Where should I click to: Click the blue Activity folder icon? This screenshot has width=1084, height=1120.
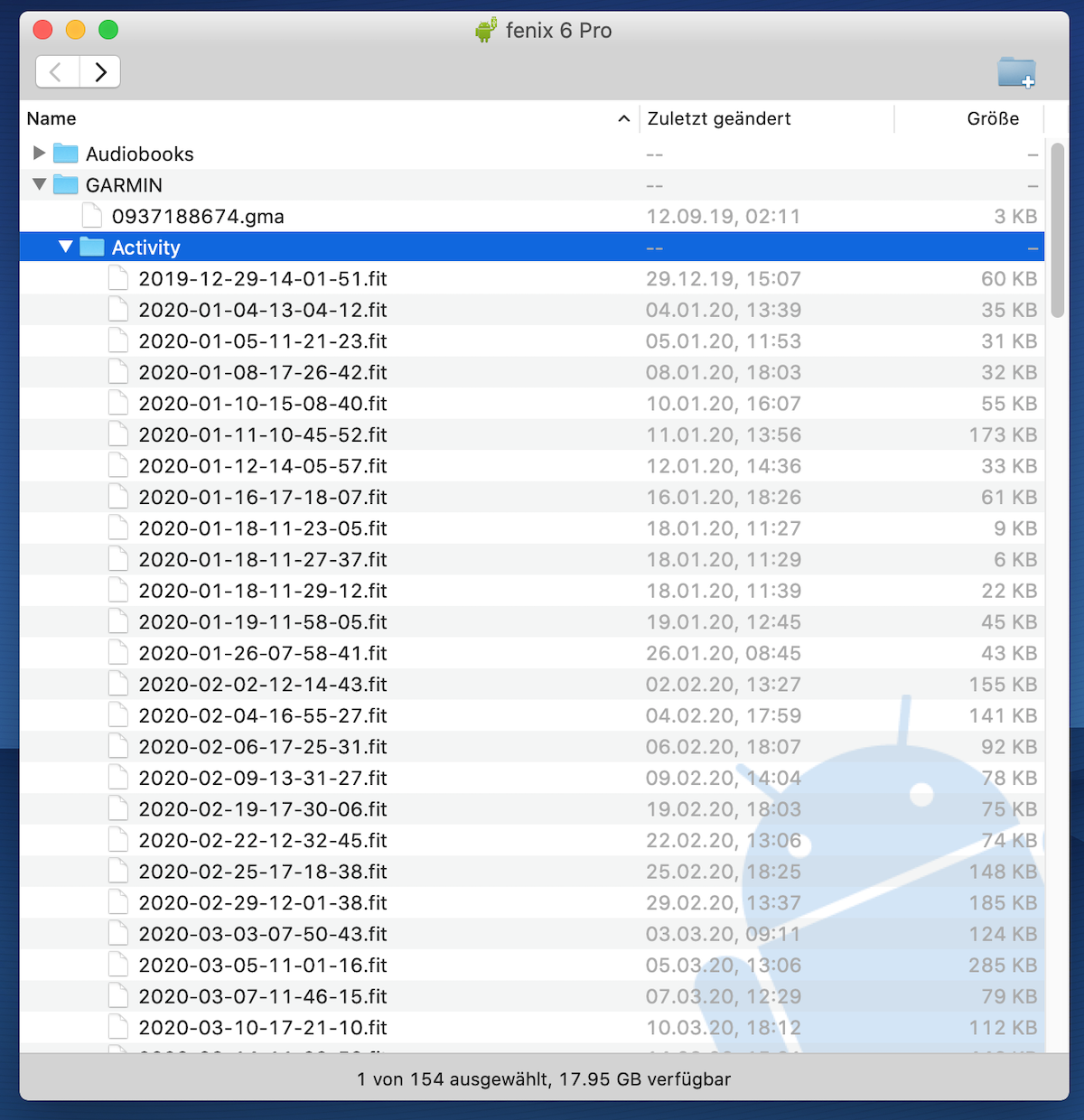pos(93,247)
